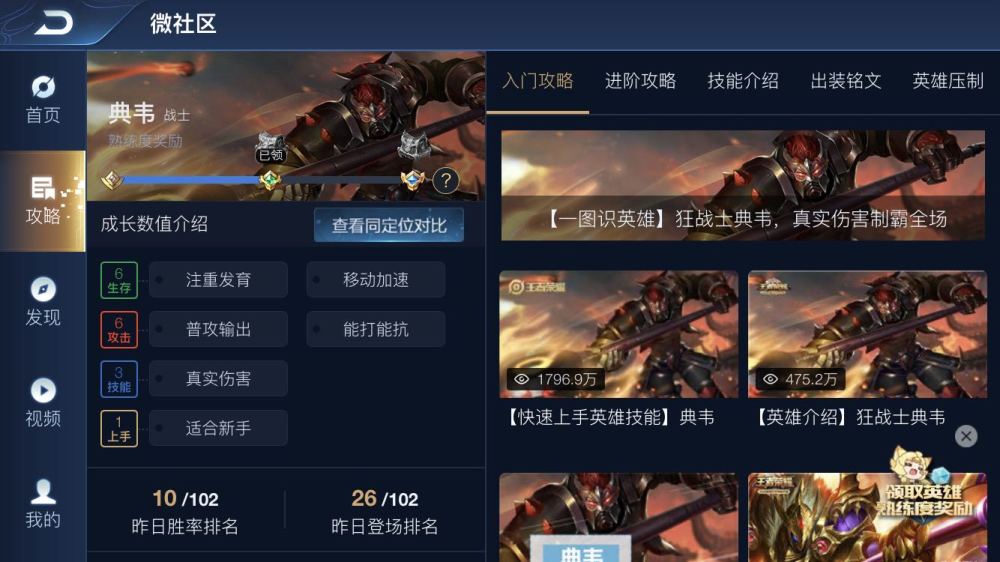Image resolution: width=1000 pixels, height=562 pixels.
Task: Click the 查看同定位对比 button
Action: 389,225
